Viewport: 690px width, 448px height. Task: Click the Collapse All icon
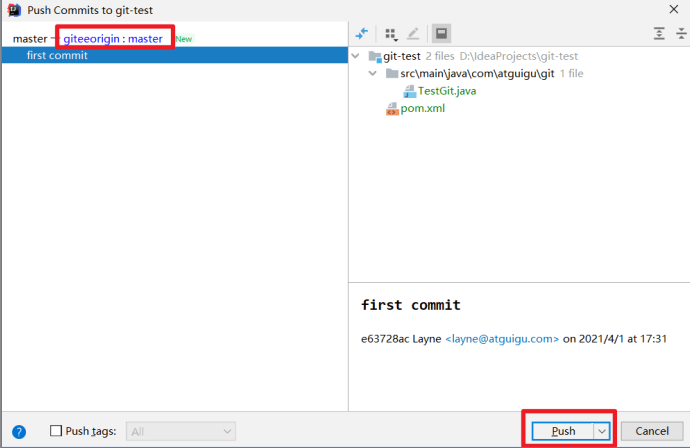(x=681, y=33)
